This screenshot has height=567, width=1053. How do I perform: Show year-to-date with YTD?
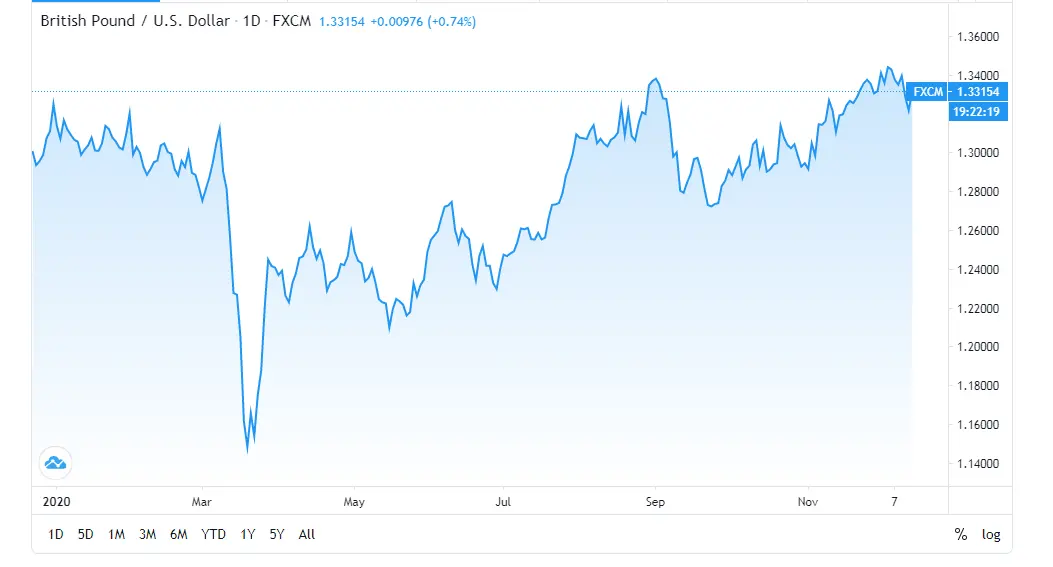(213, 535)
